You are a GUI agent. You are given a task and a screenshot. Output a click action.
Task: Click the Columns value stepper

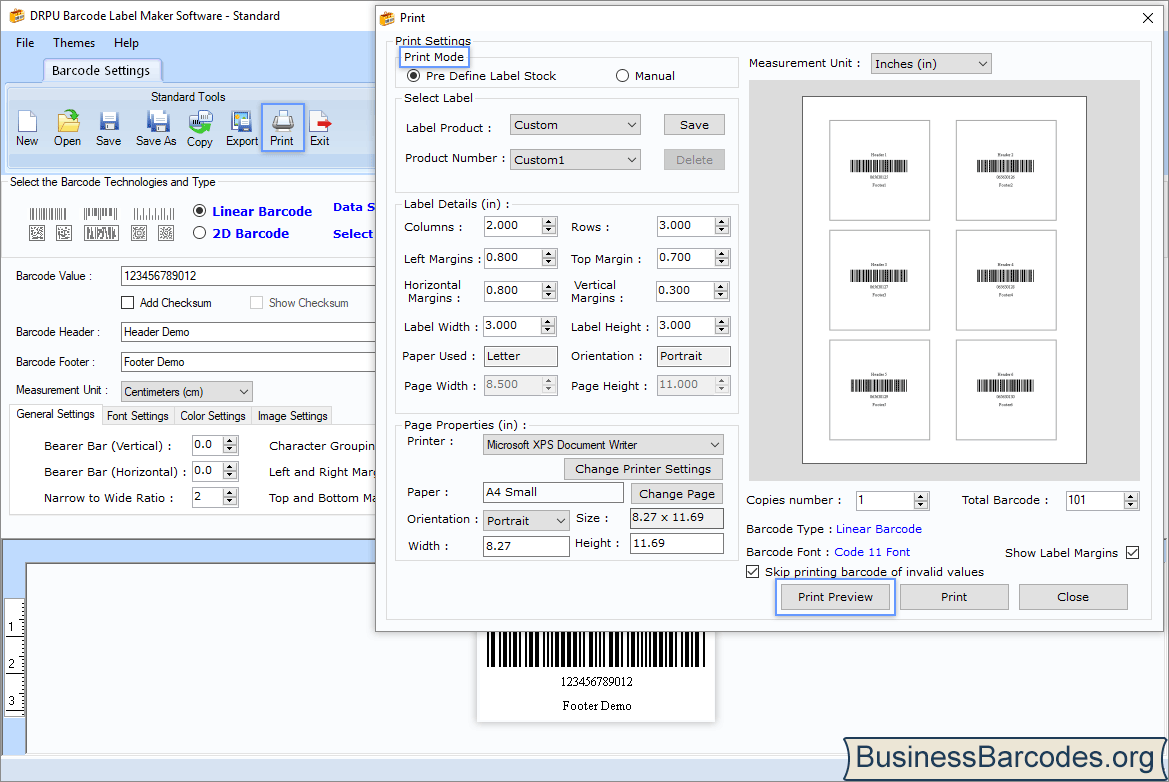pyautogui.click(x=549, y=226)
